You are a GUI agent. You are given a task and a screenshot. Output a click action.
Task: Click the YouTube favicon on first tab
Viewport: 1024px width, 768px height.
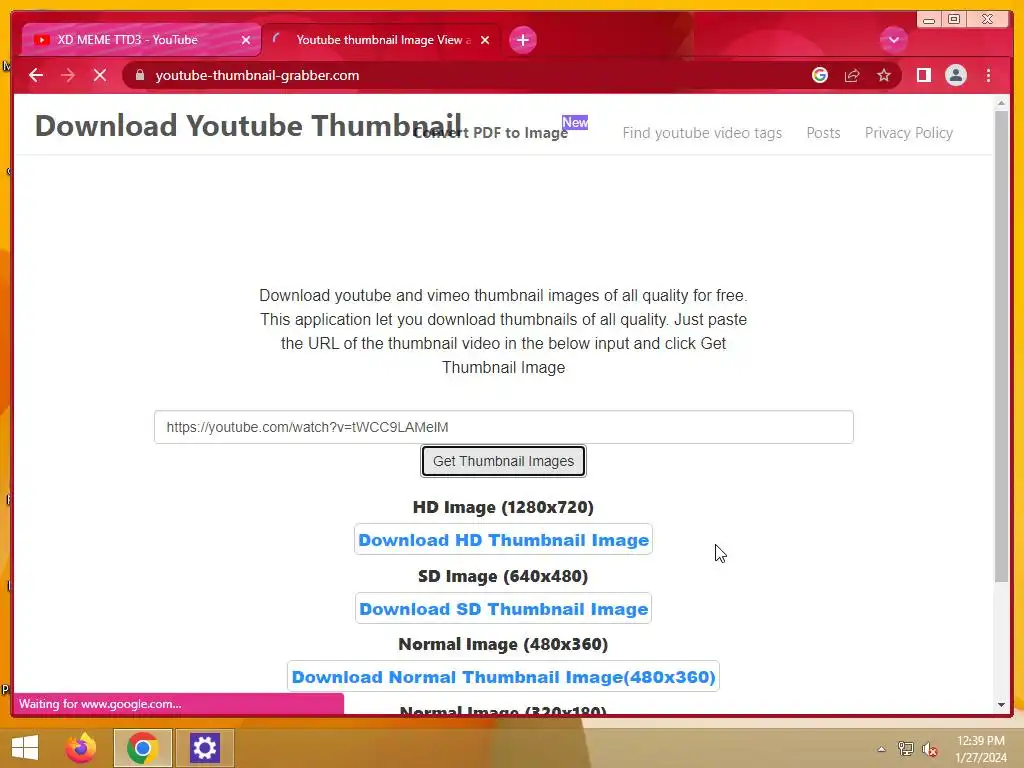(42, 40)
